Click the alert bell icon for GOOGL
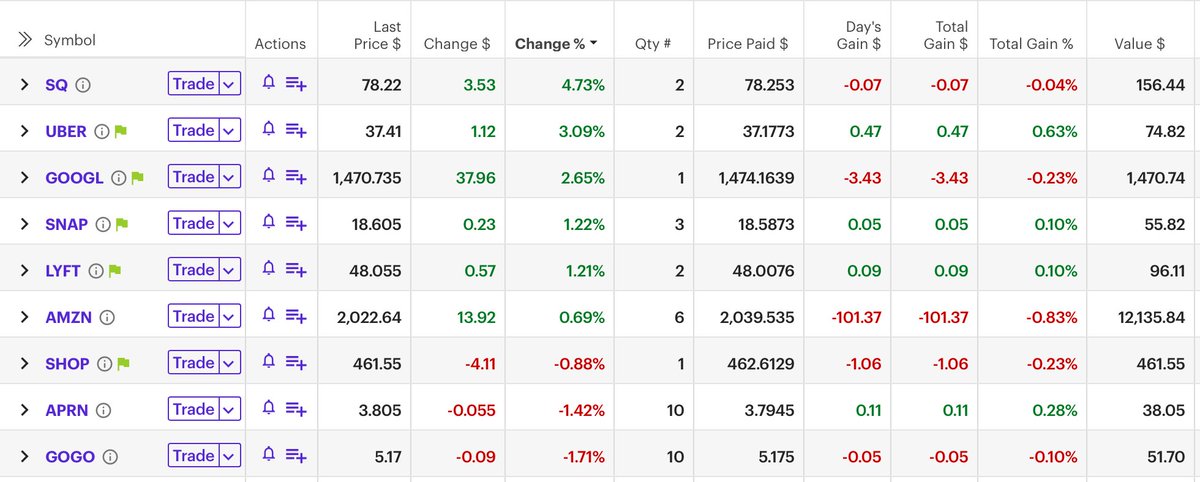This screenshot has height=482, width=1200. [268, 177]
